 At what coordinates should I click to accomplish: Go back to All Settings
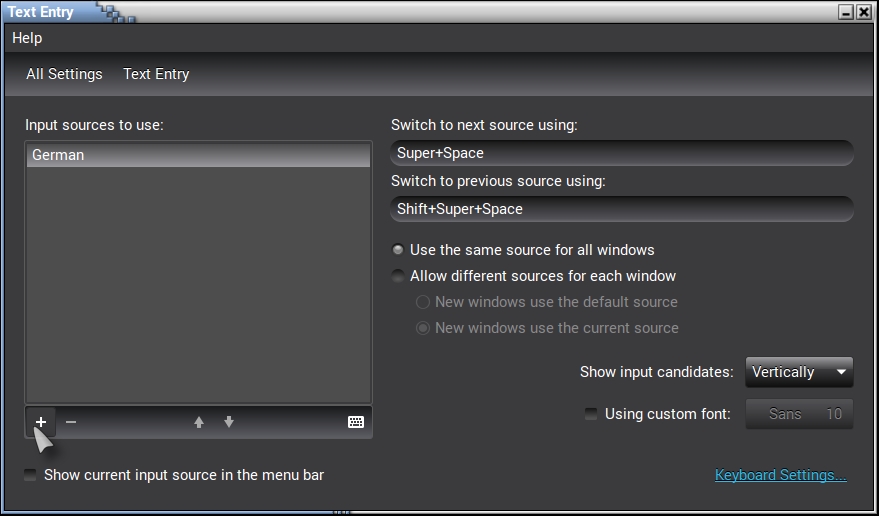pyautogui.click(x=64, y=74)
